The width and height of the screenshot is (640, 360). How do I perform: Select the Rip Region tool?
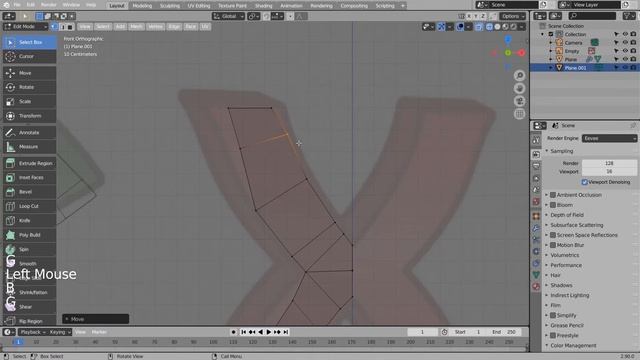click(29, 321)
